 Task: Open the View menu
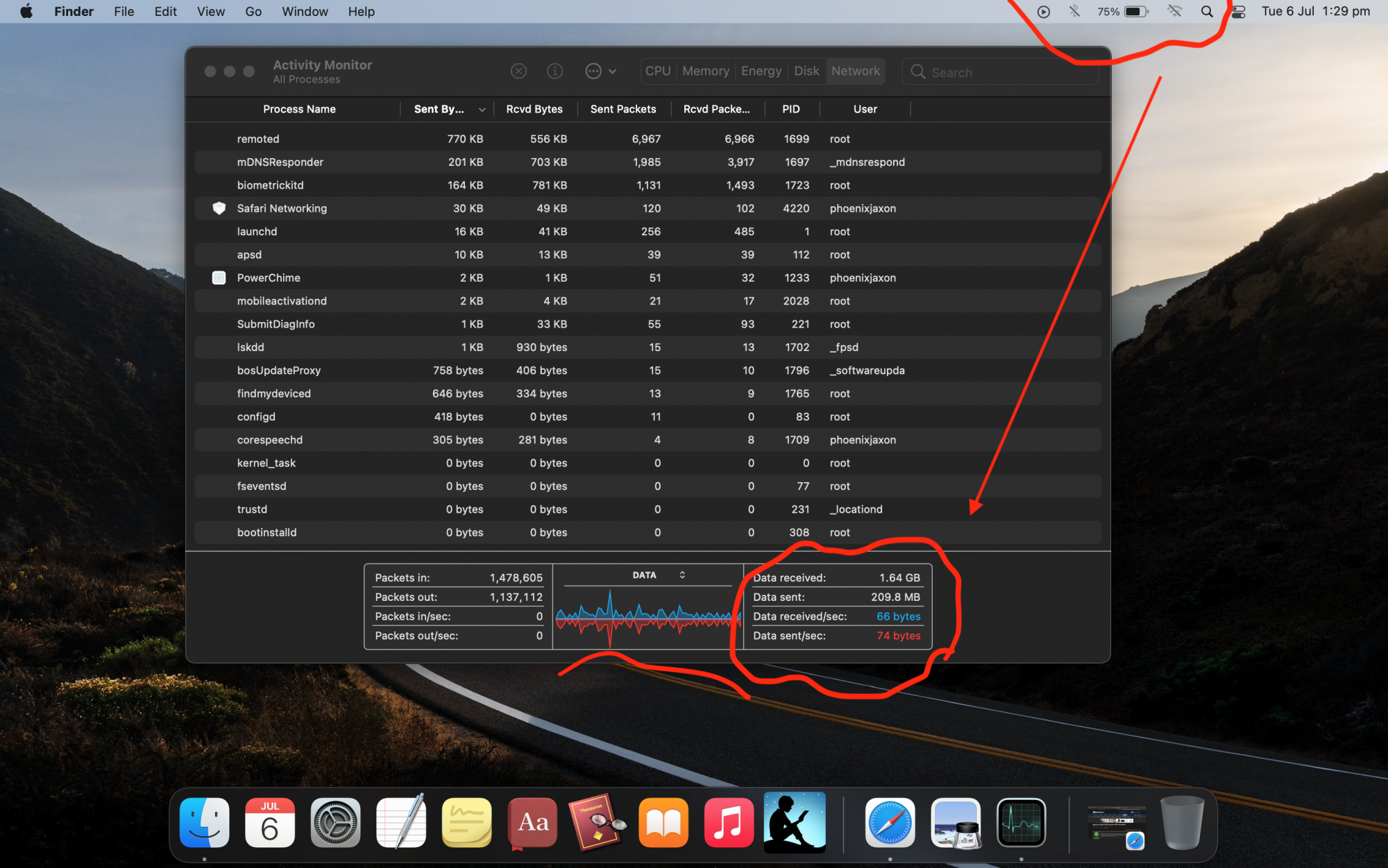click(210, 12)
